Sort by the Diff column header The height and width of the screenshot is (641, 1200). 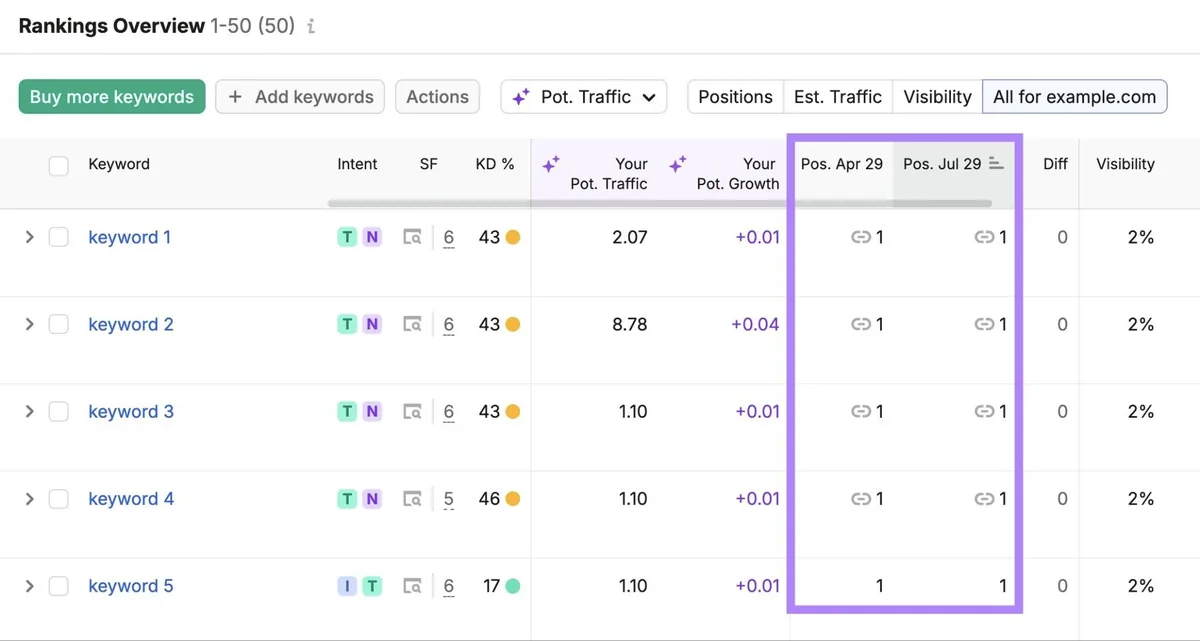pos(1055,164)
